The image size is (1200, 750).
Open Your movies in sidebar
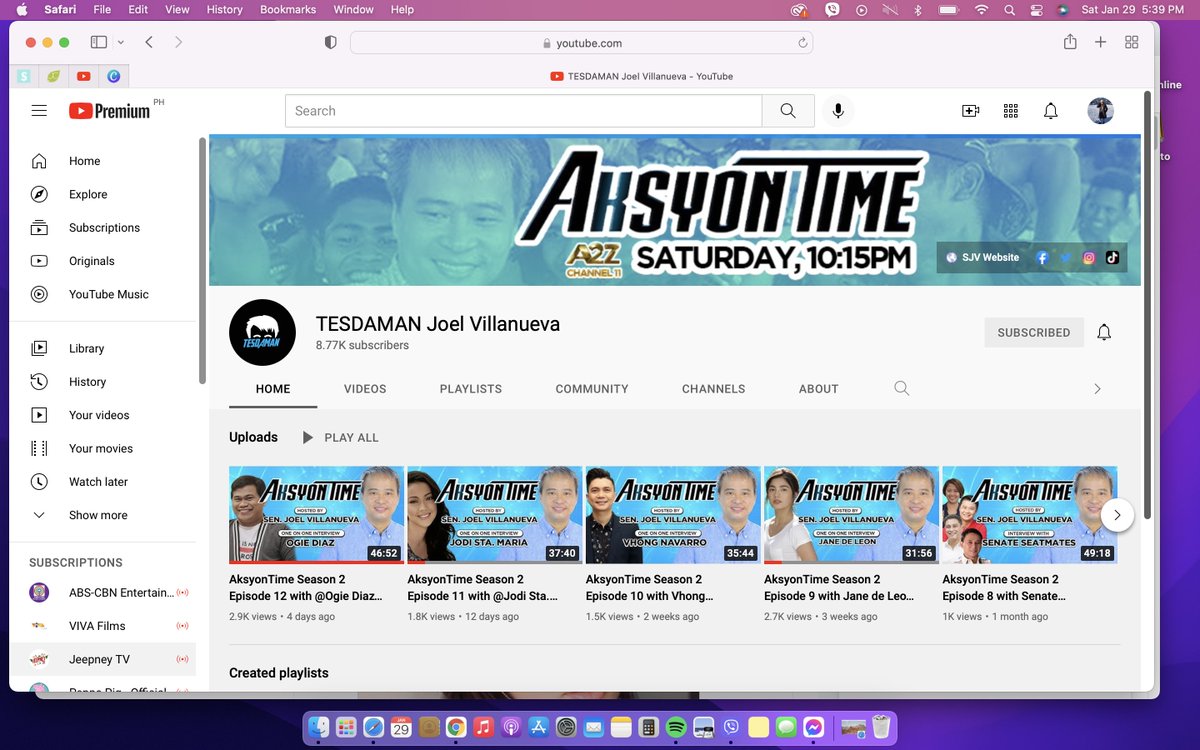(103, 448)
